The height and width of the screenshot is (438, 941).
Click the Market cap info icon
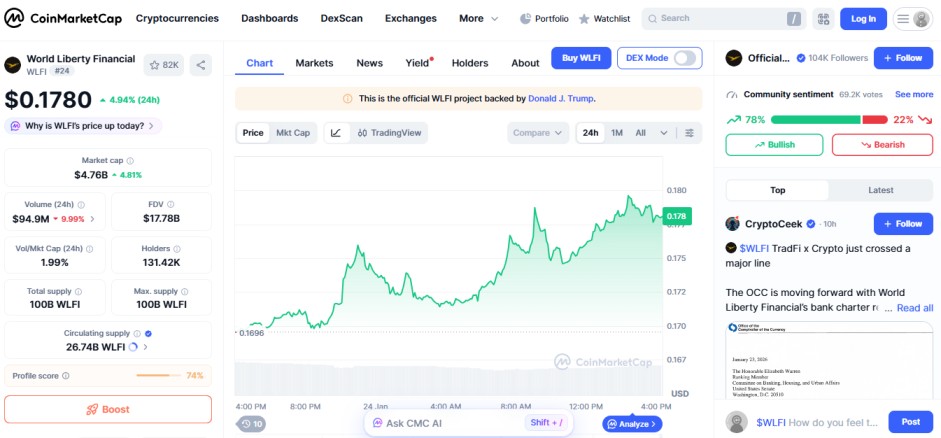click(x=130, y=161)
